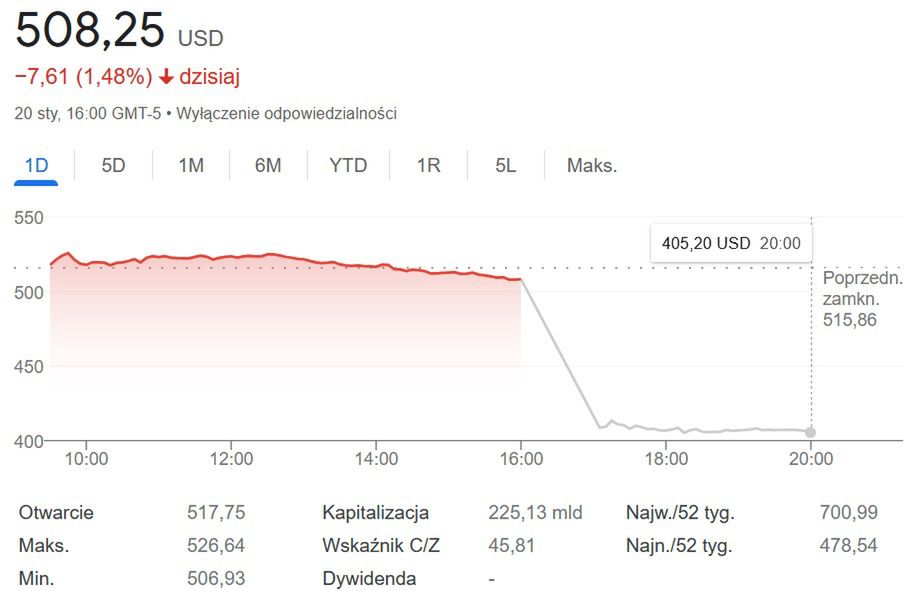Screen dimensions: 904x591
Task: Click the Kapitalizacja market cap value
Action: click(x=535, y=513)
